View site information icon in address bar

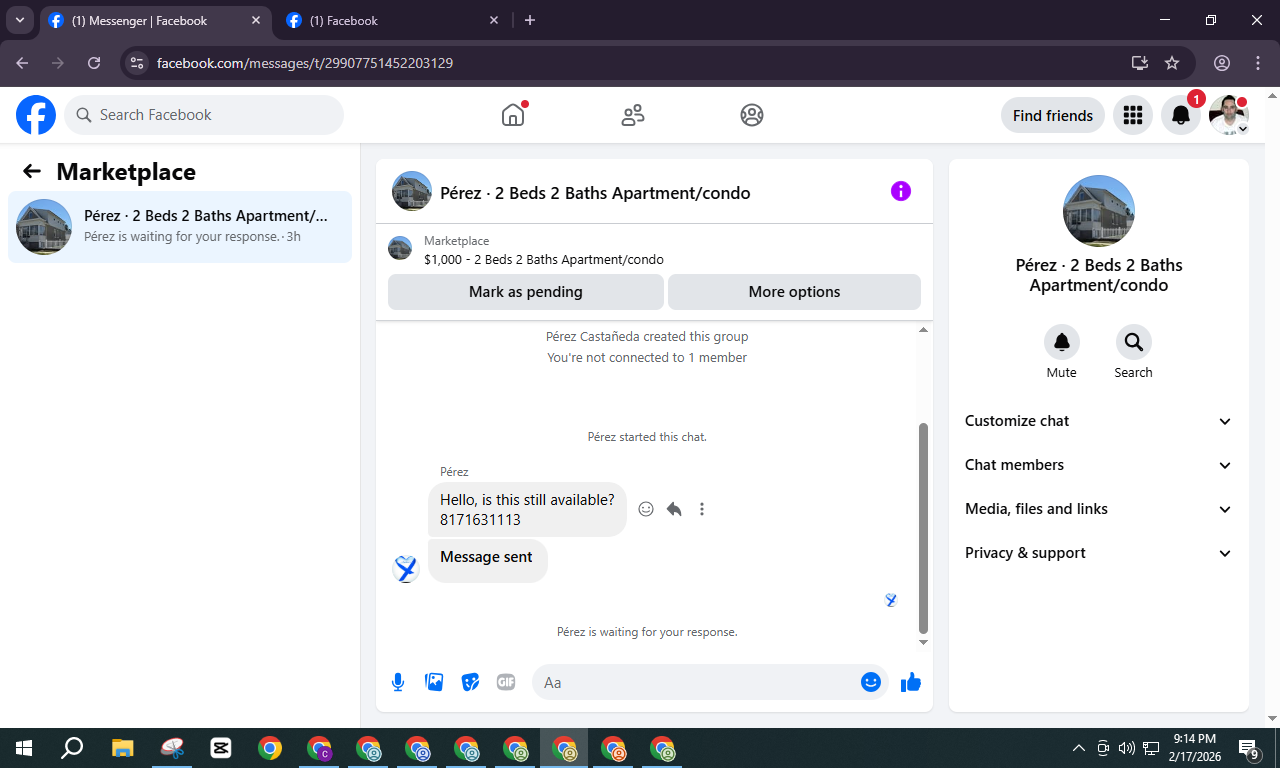click(138, 63)
